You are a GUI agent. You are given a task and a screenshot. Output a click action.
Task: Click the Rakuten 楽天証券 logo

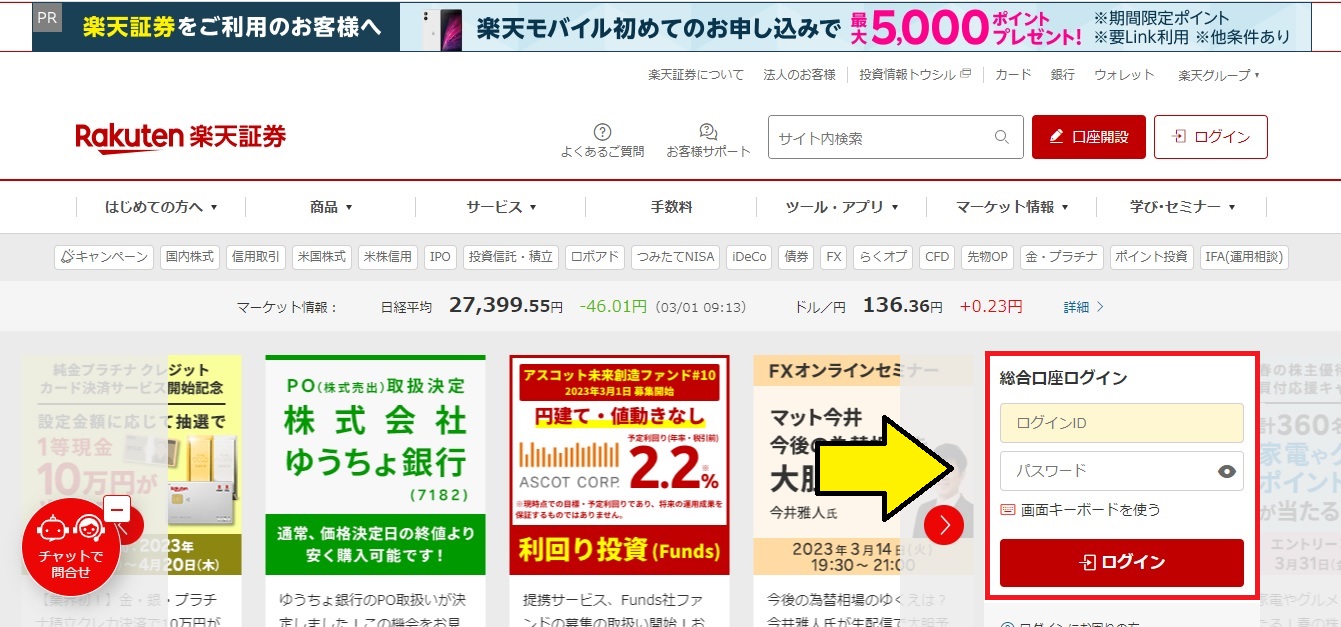181,138
